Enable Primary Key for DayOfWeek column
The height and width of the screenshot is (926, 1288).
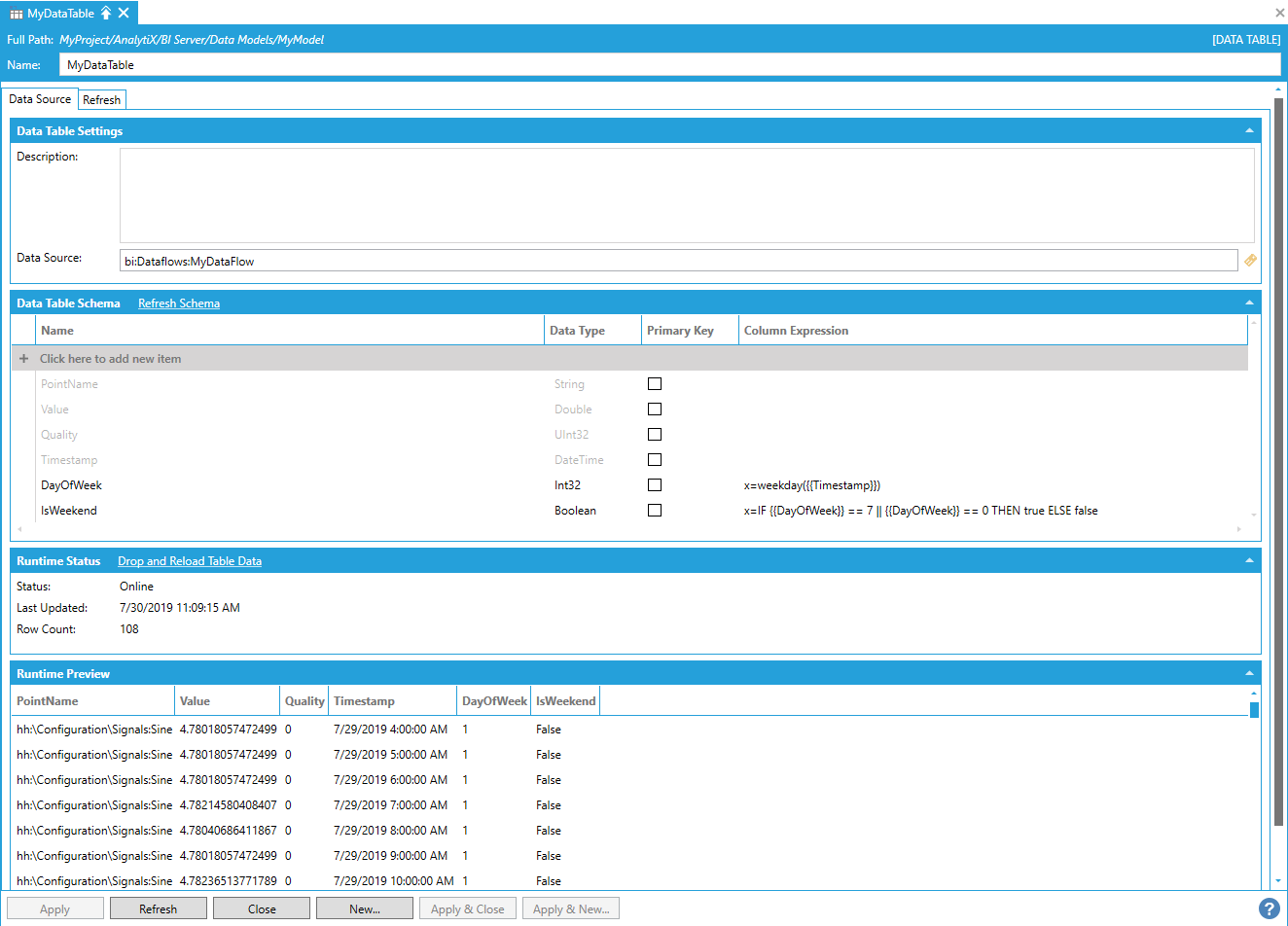tap(655, 485)
